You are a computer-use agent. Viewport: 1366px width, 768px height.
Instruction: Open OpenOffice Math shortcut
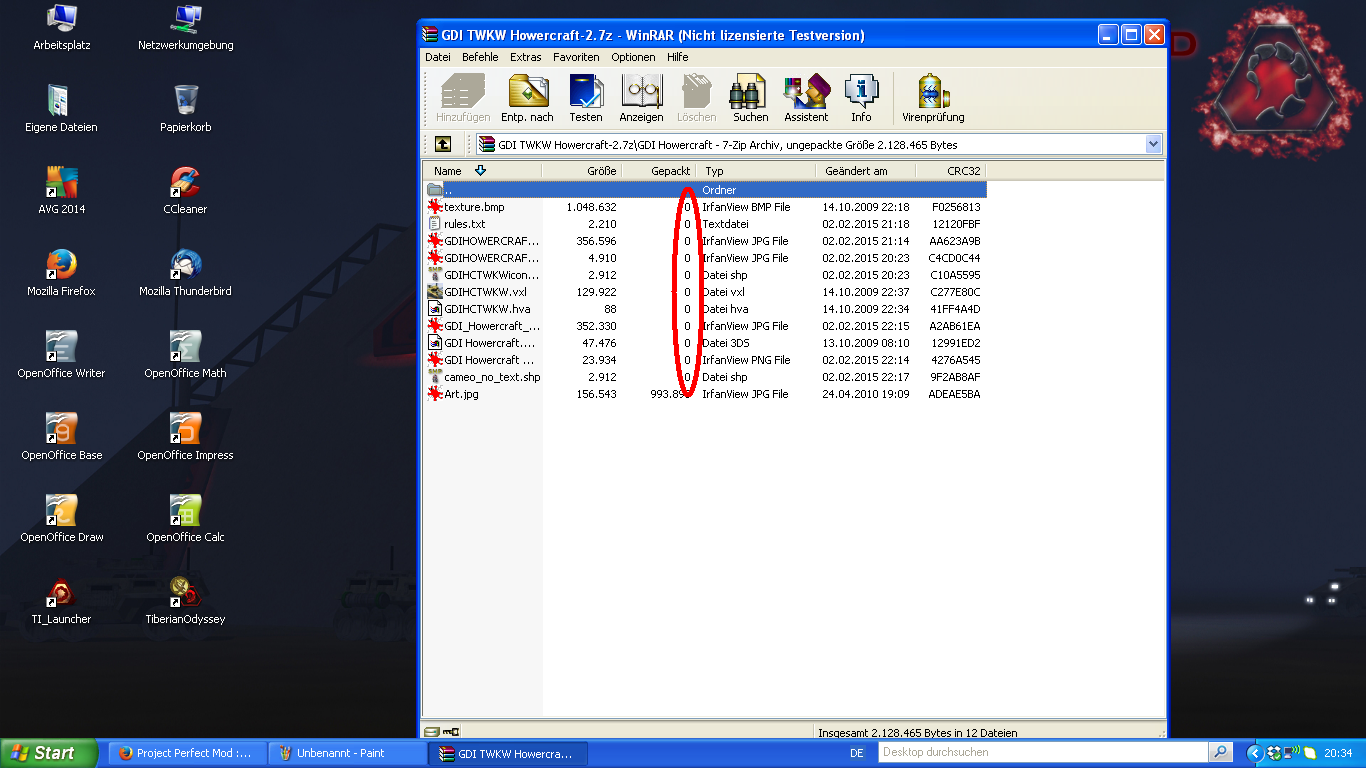coord(186,355)
